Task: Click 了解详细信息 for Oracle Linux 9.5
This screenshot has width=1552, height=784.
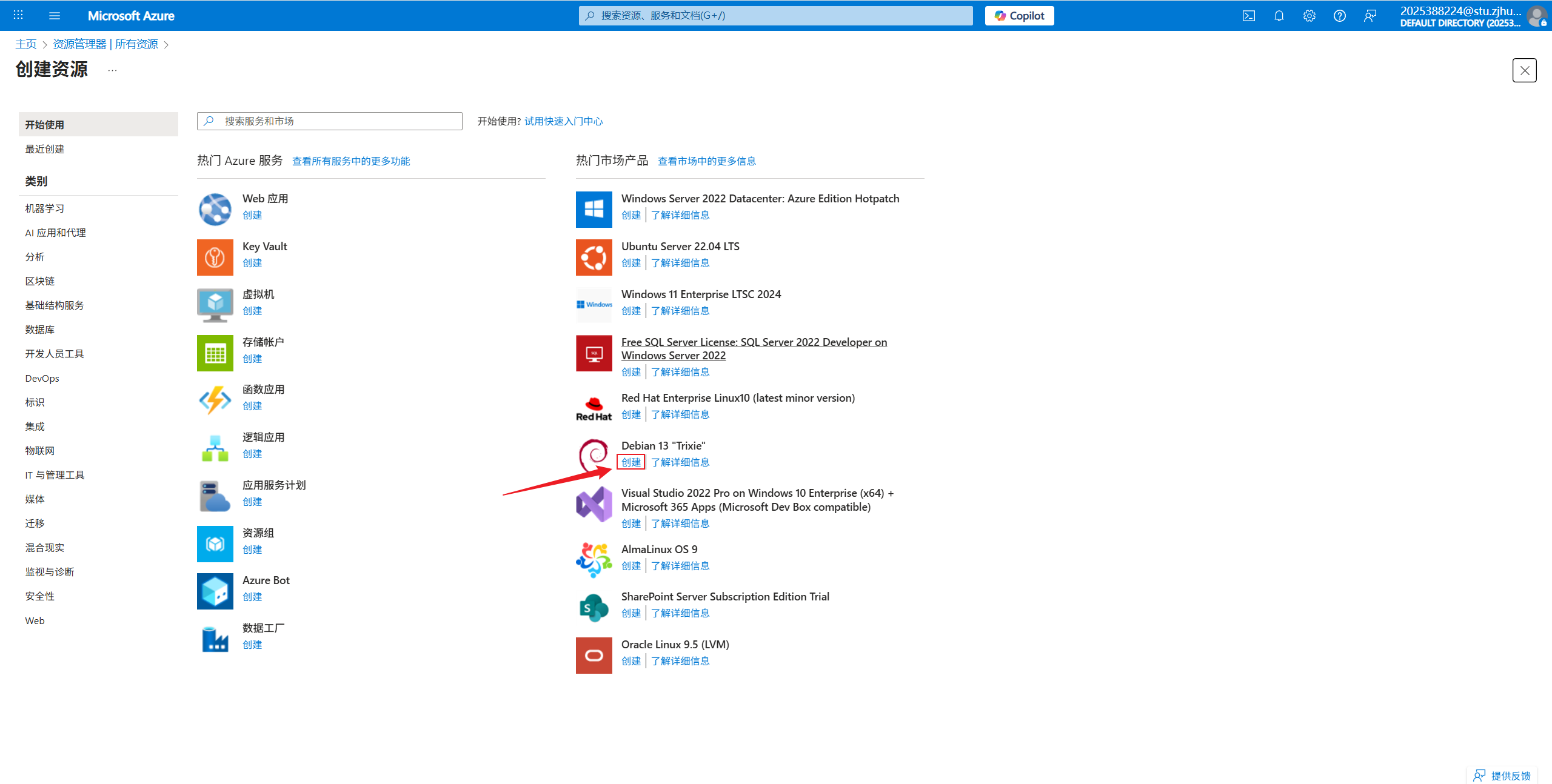Action: 680,661
